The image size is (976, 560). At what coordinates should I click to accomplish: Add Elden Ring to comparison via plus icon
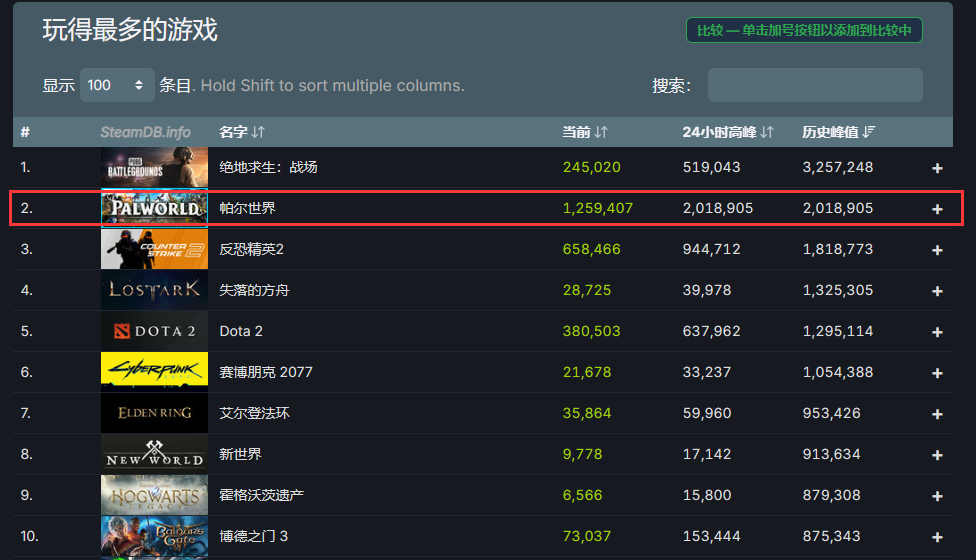click(x=937, y=414)
